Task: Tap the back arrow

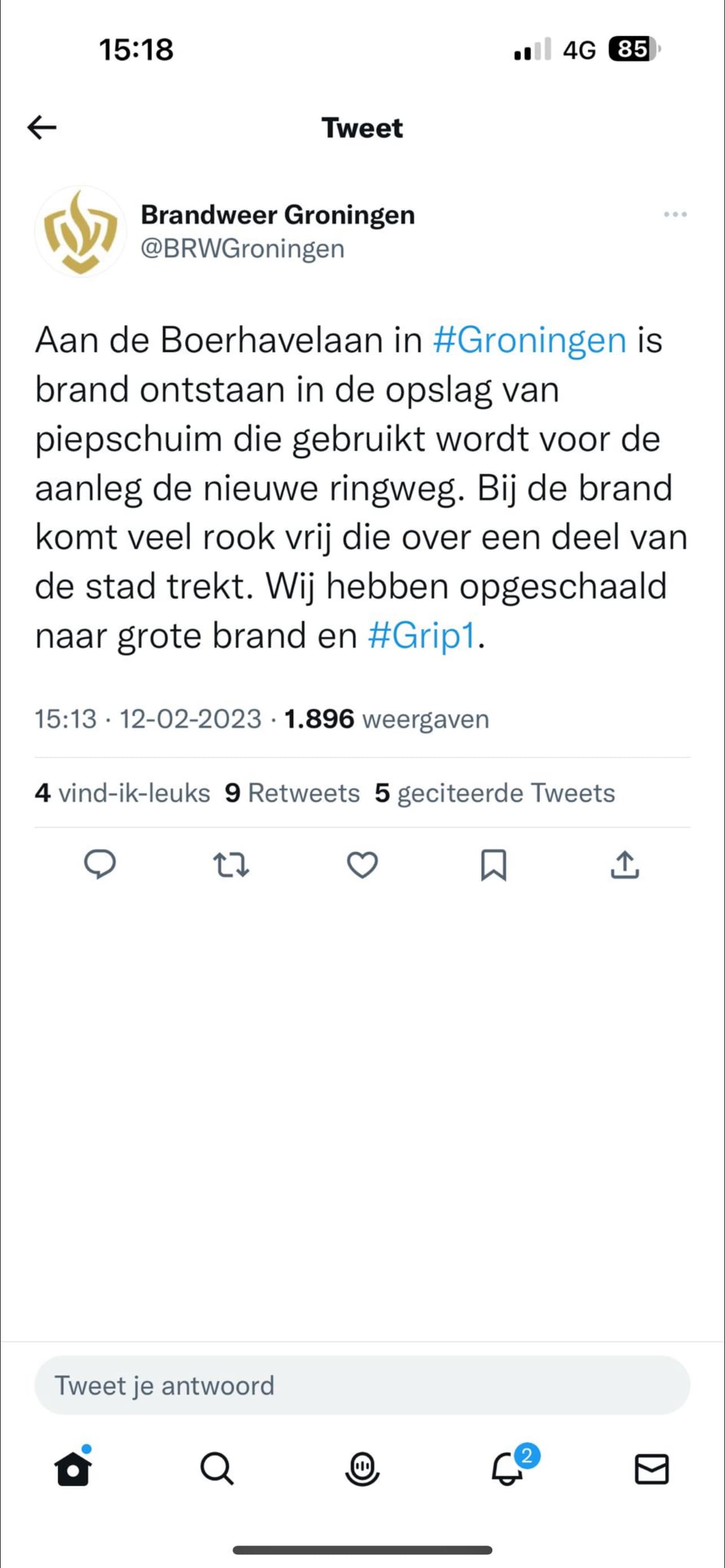Action: [x=42, y=128]
